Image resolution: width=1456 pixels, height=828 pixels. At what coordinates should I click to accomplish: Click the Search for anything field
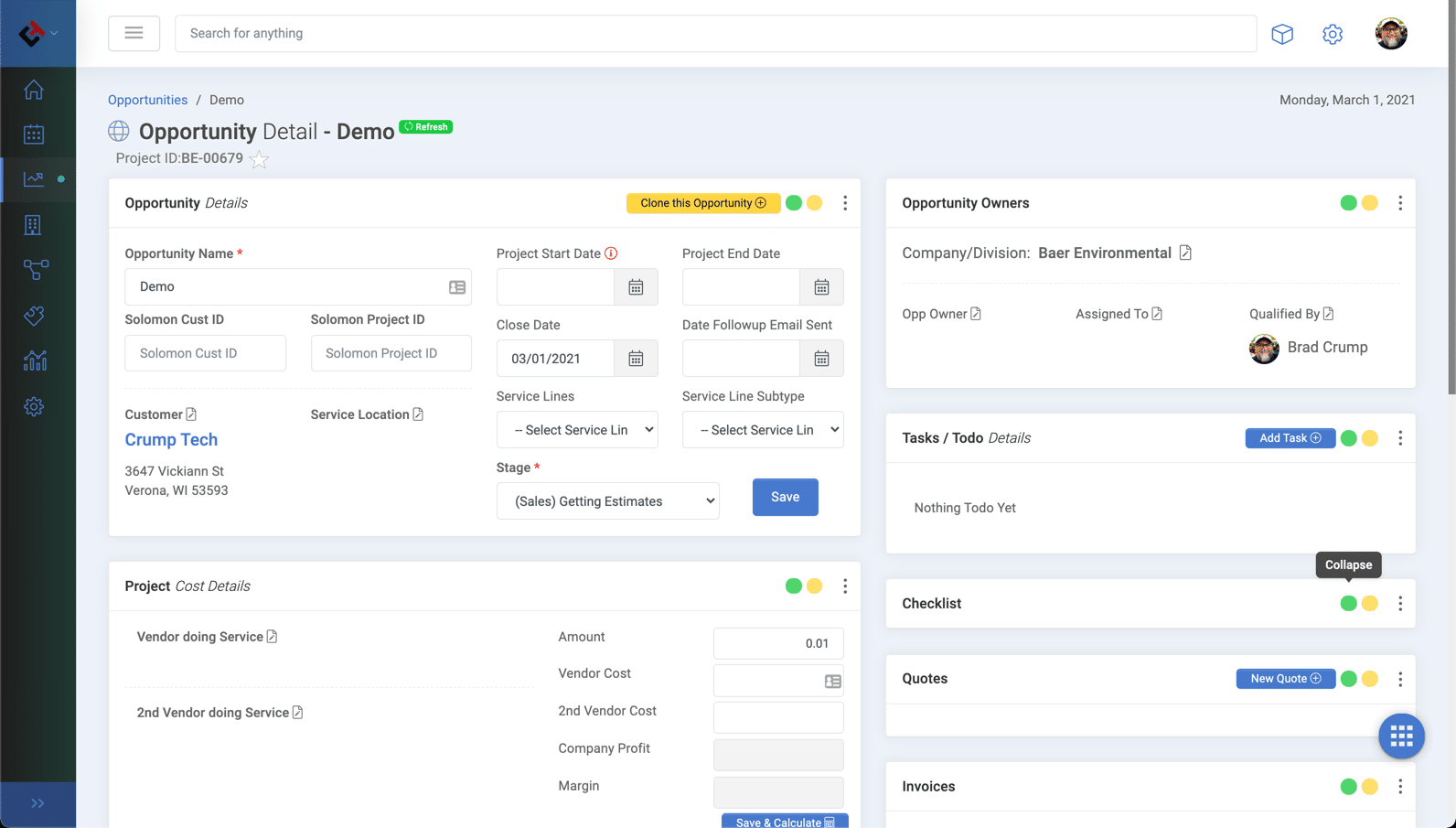(715, 33)
